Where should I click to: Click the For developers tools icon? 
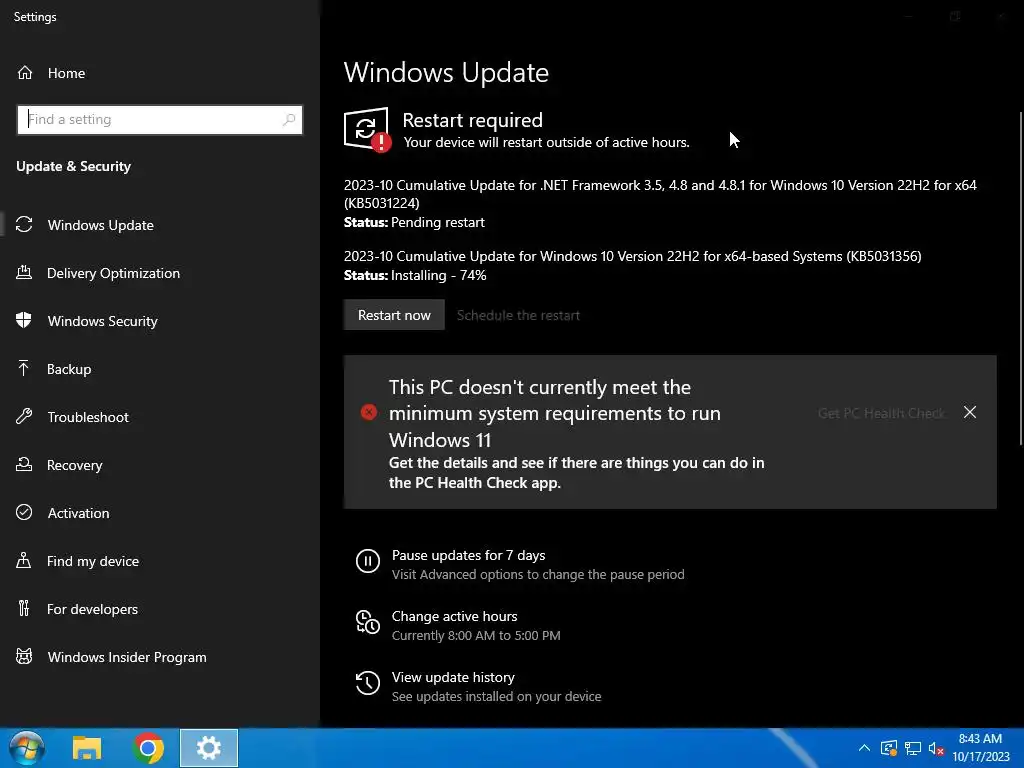(x=24, y=609)
